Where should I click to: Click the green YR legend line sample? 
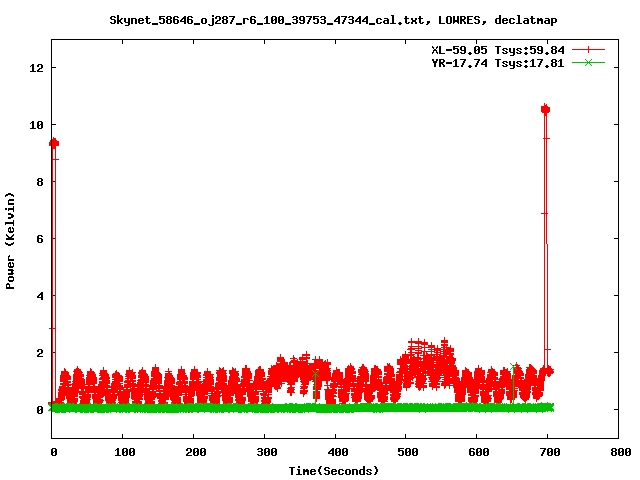click(x=588, y=63)
